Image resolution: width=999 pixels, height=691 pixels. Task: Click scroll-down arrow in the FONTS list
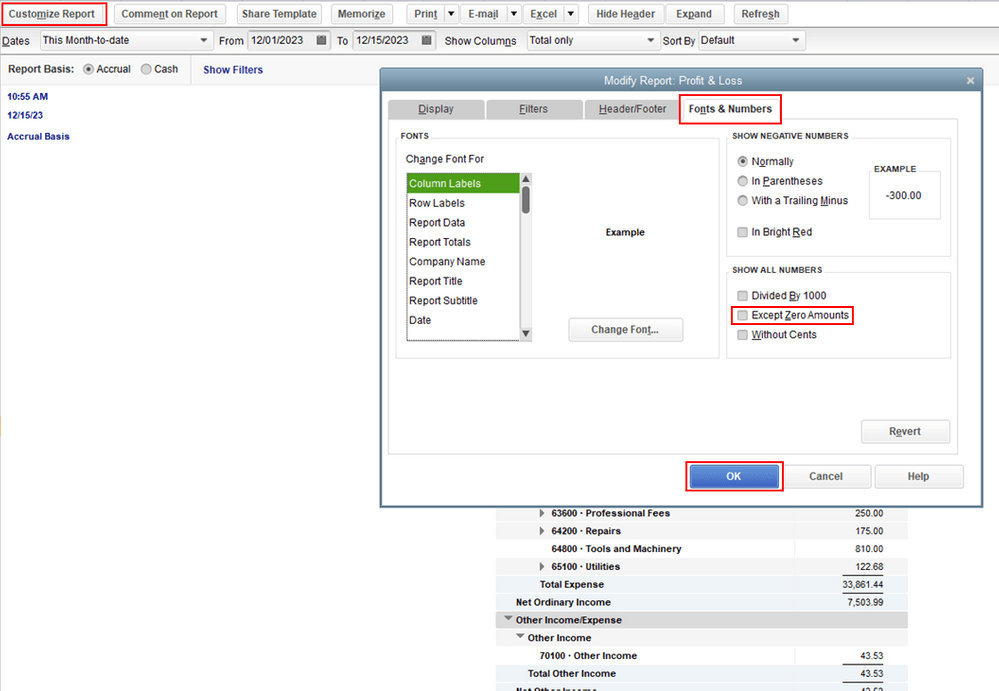[523, 334]
